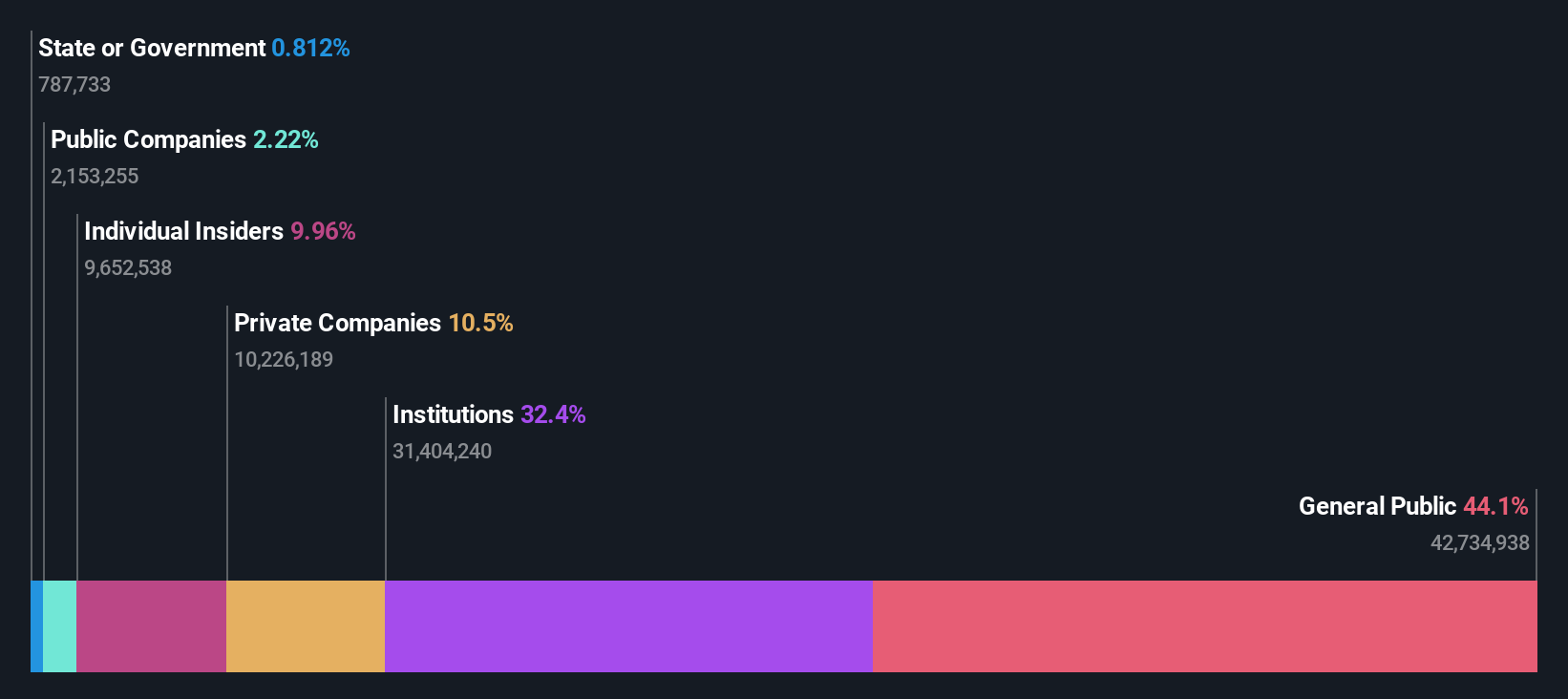
Task: Select the Individual Insiders label
Action: pyautogui.click(x=183, y=231)
